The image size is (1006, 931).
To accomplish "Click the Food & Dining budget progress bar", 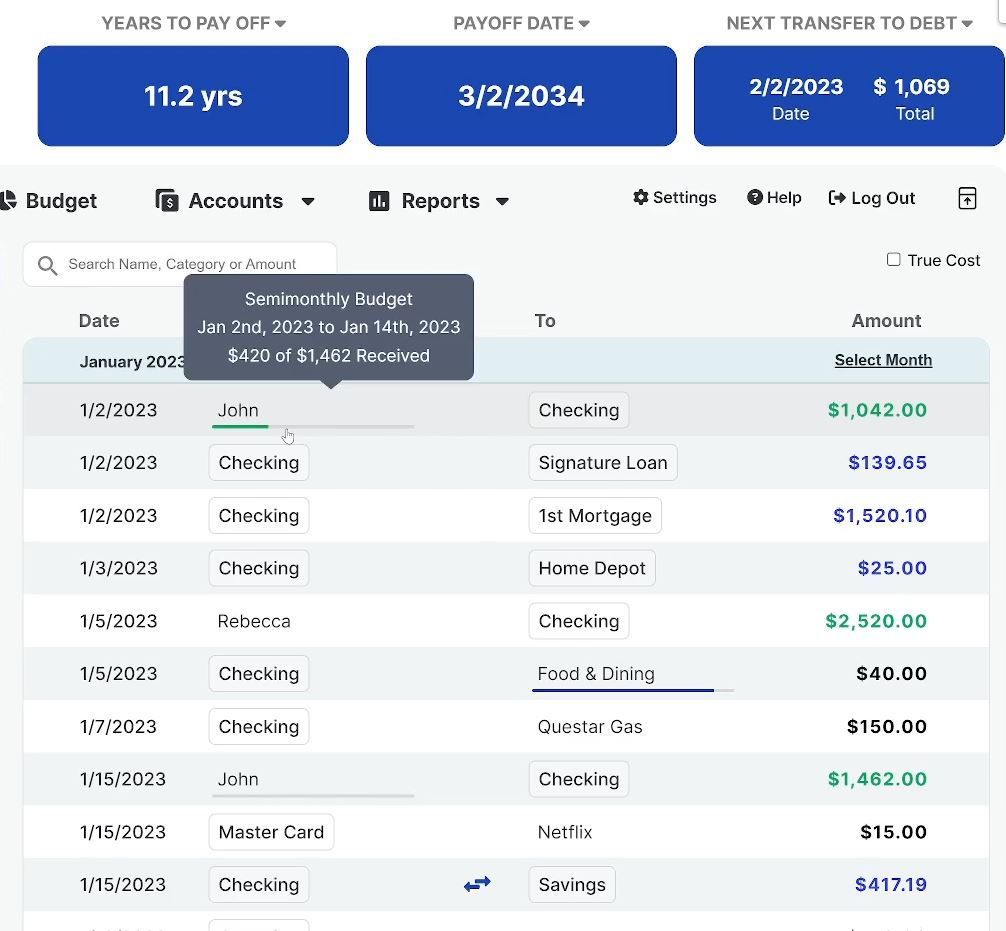I will point(632,690).
